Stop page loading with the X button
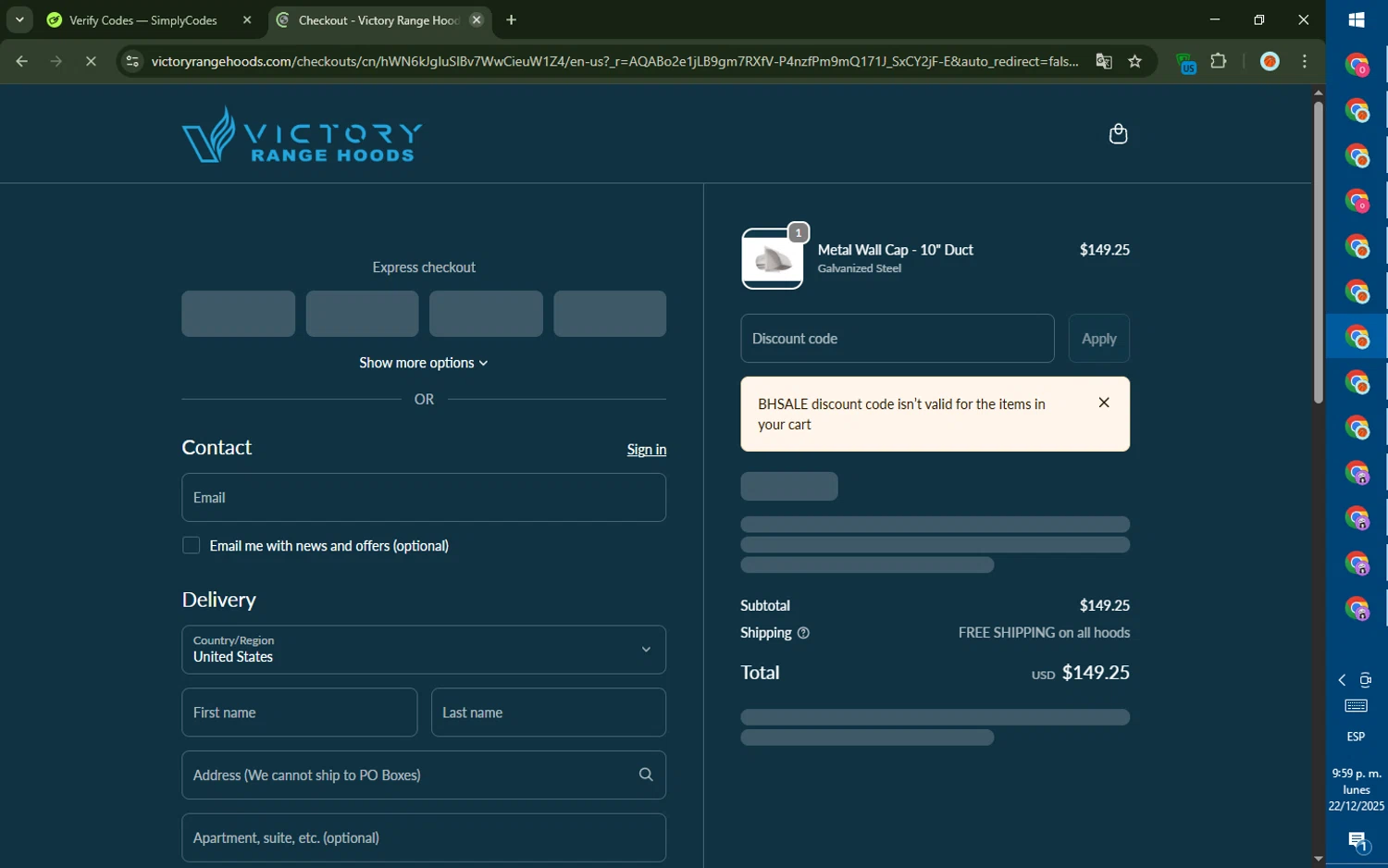Screen dimensions: 1388x868 (x=91, y=61)
